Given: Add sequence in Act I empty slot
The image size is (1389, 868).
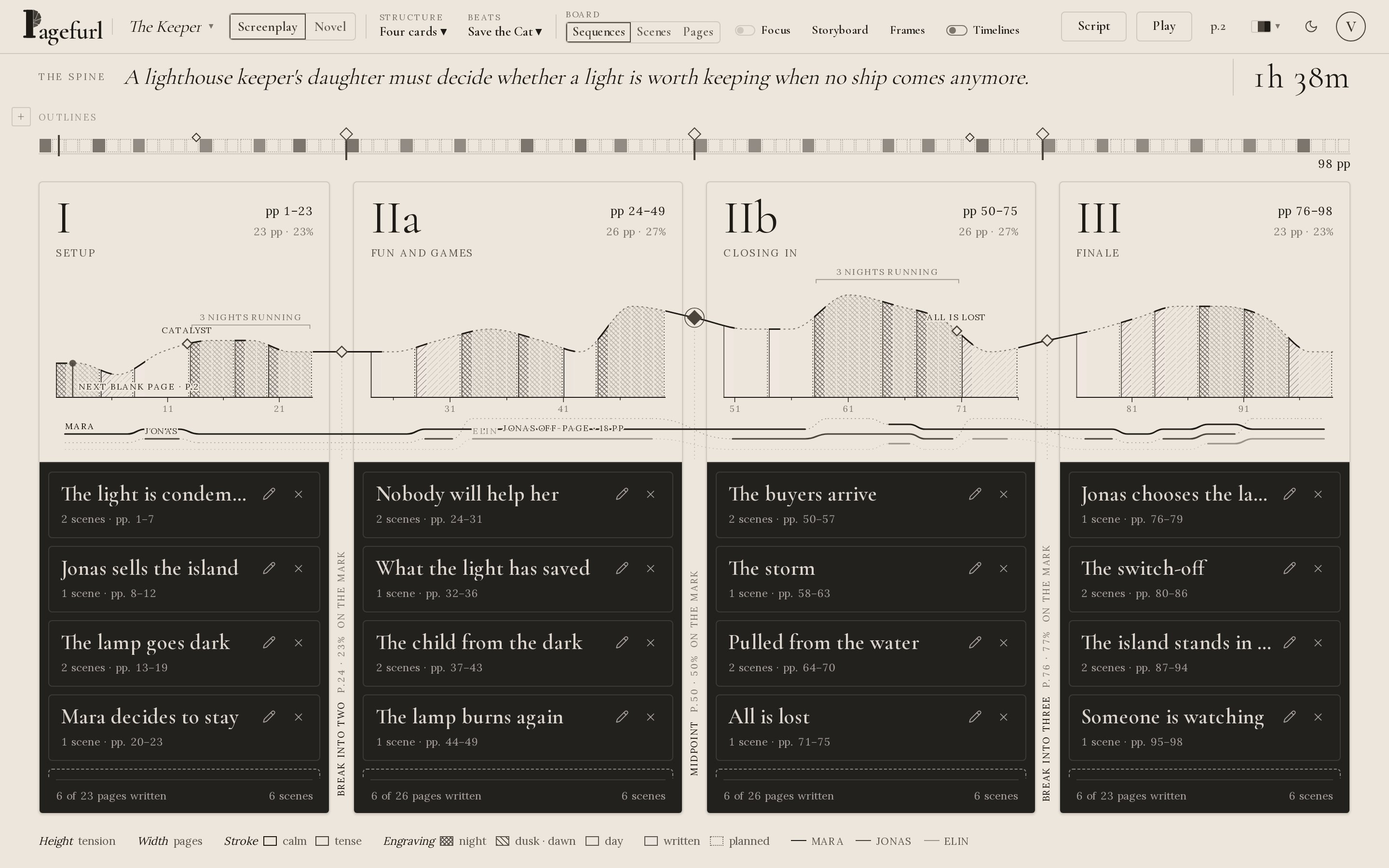Looking at the screenshot, I should [184, 774].
